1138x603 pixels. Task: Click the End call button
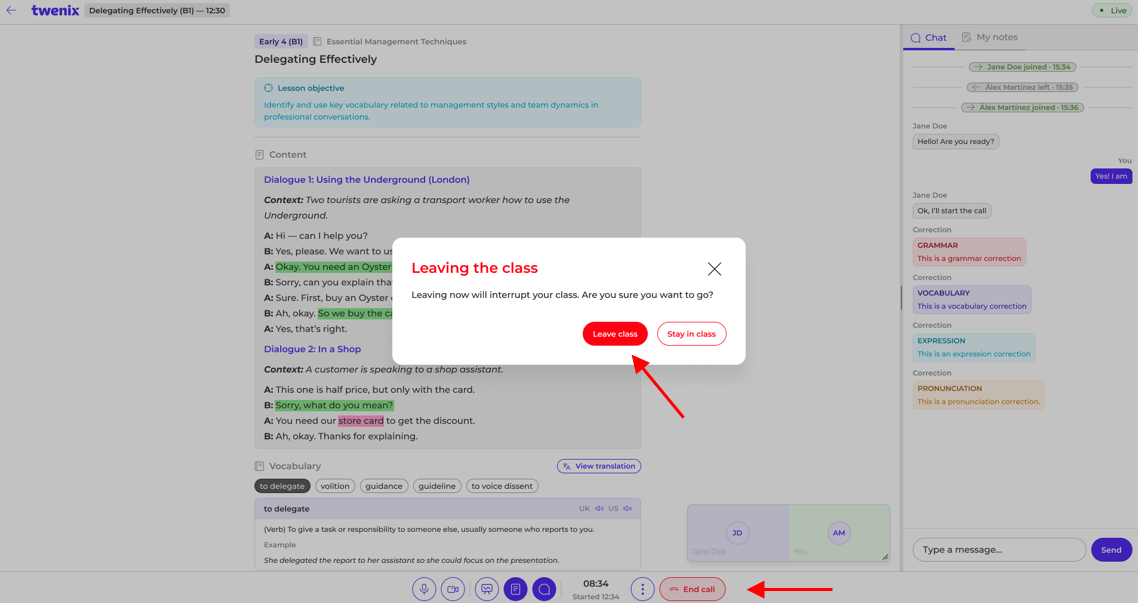[x=692, y=589]
